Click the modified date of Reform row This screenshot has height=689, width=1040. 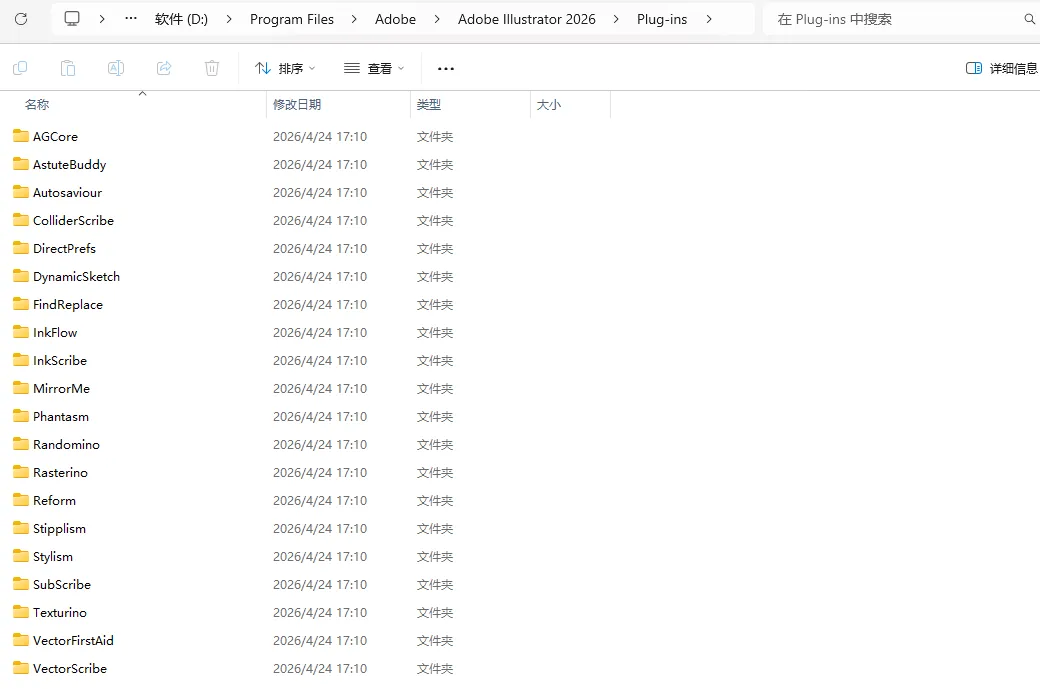coord(320,500)
